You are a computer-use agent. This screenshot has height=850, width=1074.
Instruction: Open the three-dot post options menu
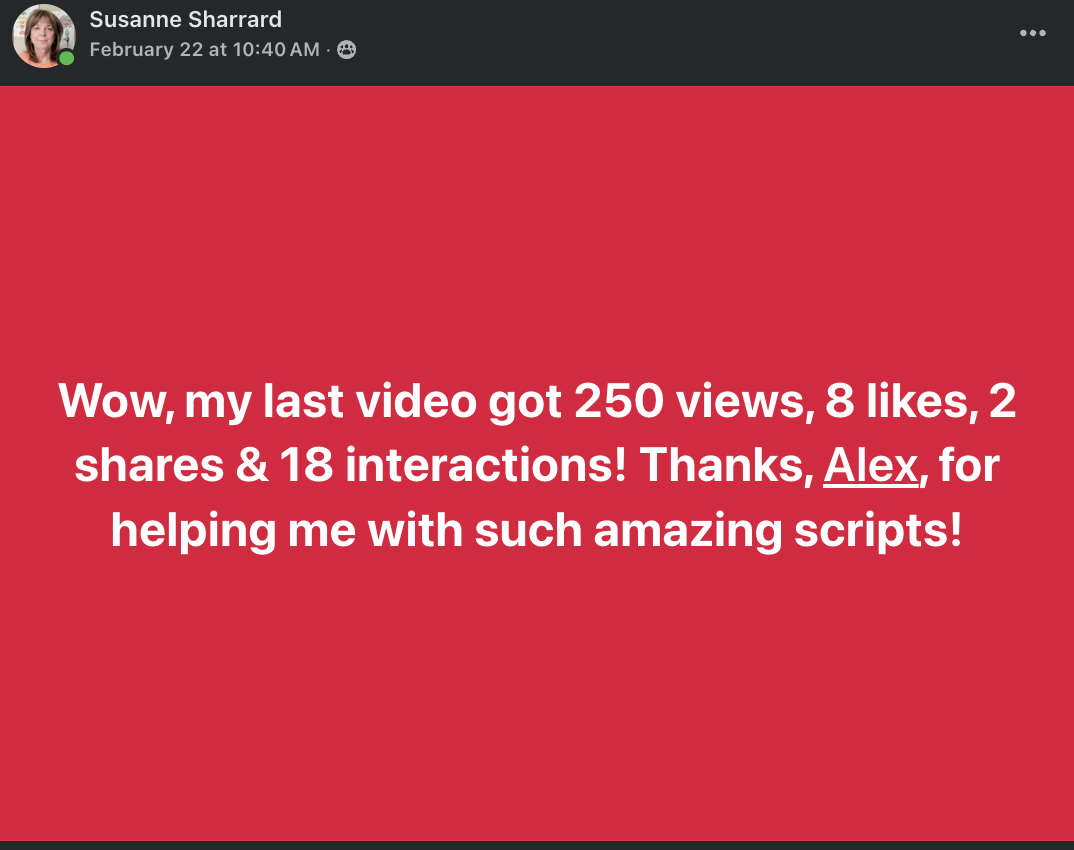[1032, 33]
